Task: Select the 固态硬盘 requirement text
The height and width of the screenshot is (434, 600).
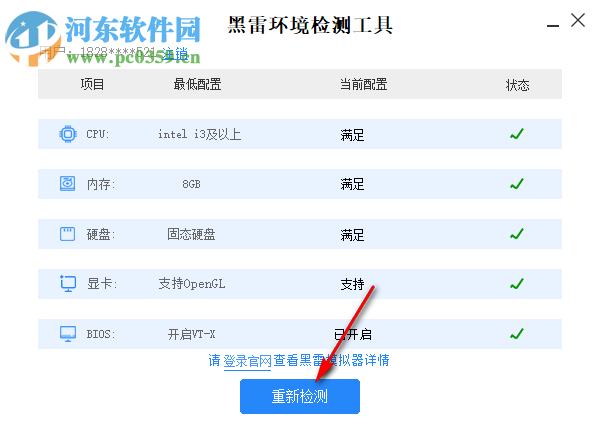Action: (191, 234)
